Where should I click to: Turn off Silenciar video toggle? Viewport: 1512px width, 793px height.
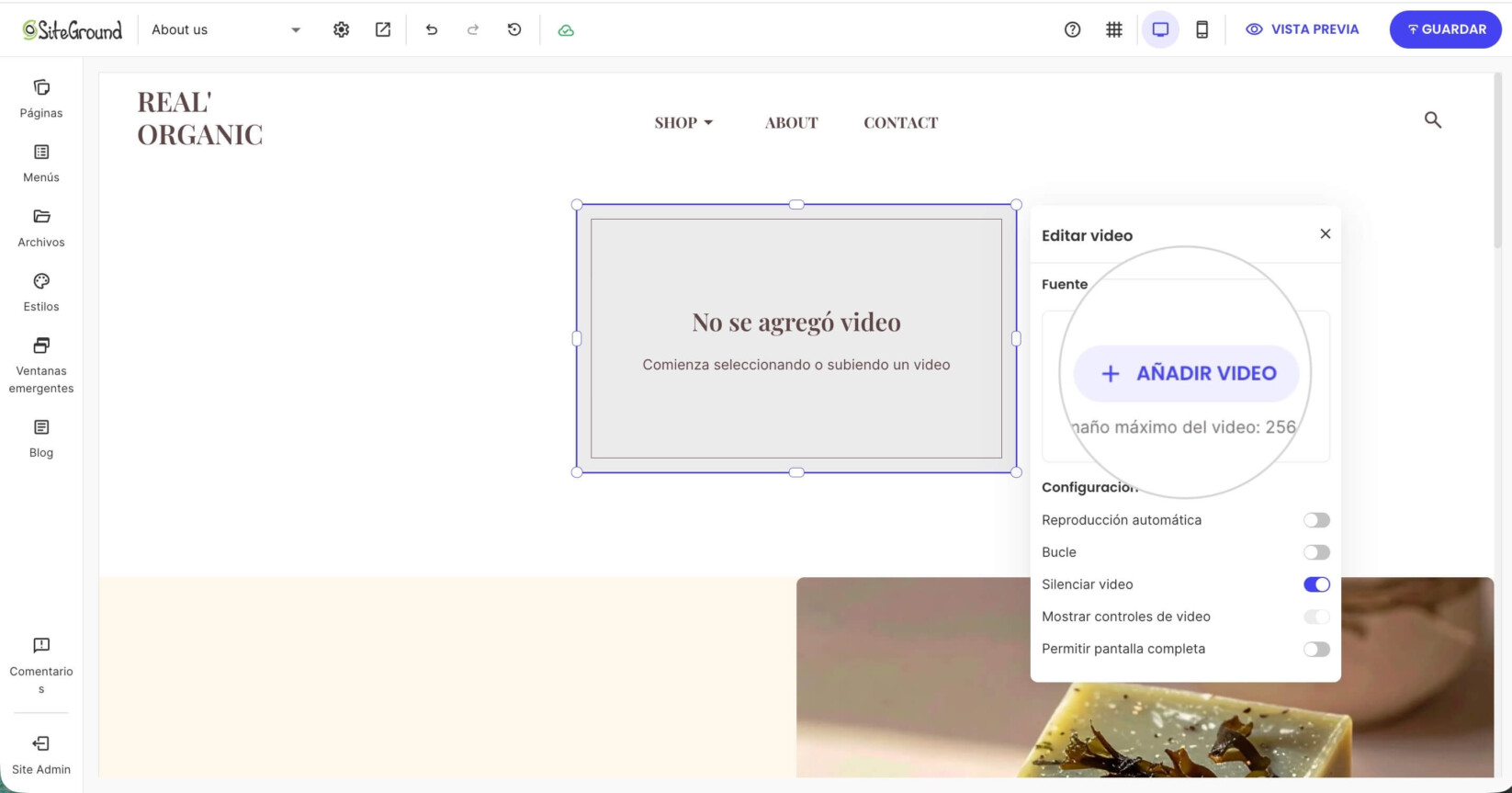pos(1316,584)
